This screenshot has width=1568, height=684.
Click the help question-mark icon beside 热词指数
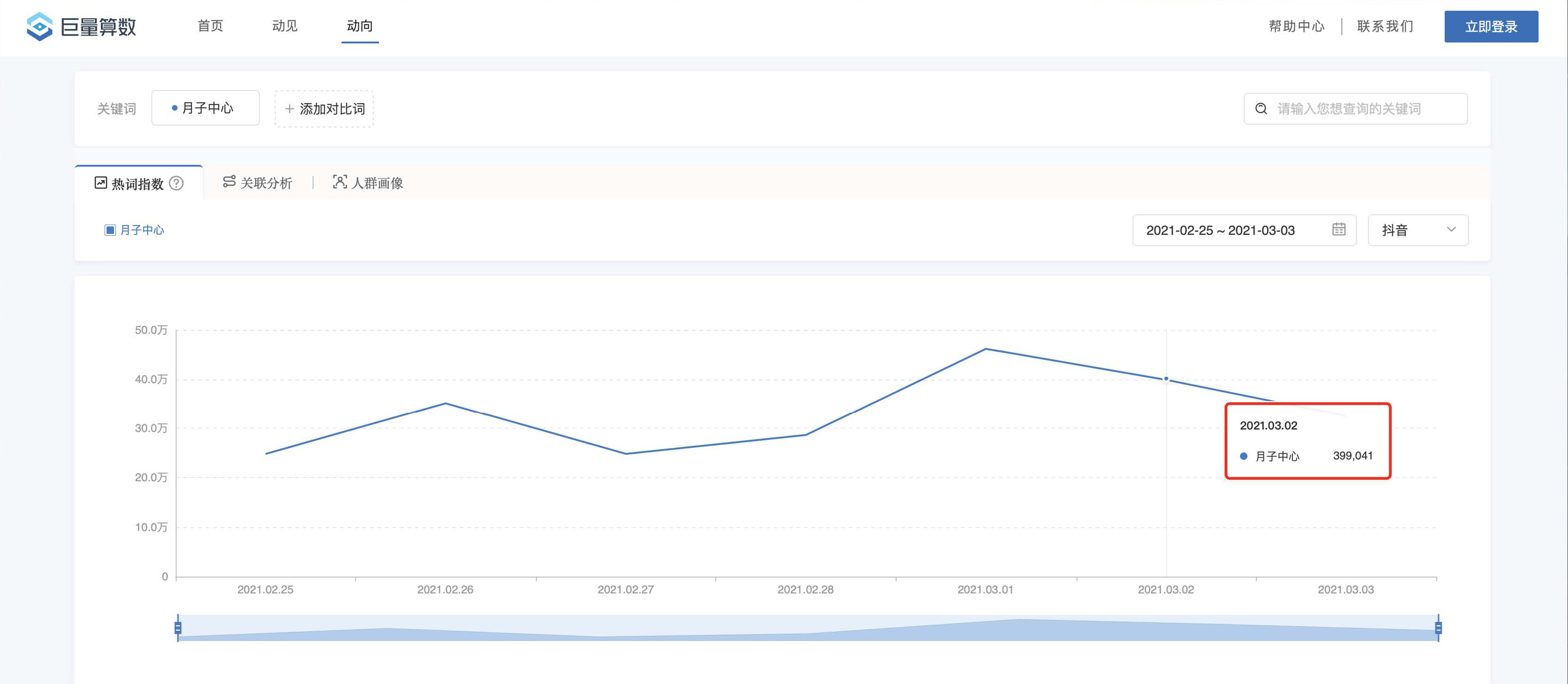pos(177,183)
